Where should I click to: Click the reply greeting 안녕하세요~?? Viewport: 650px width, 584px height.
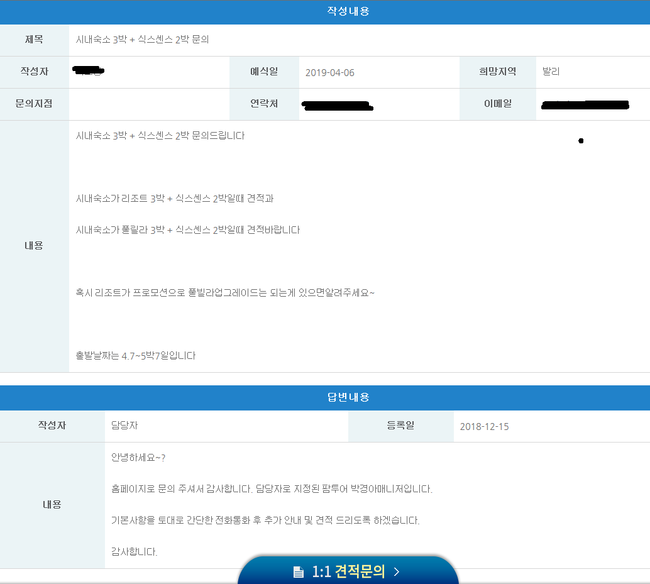(138, 458)
